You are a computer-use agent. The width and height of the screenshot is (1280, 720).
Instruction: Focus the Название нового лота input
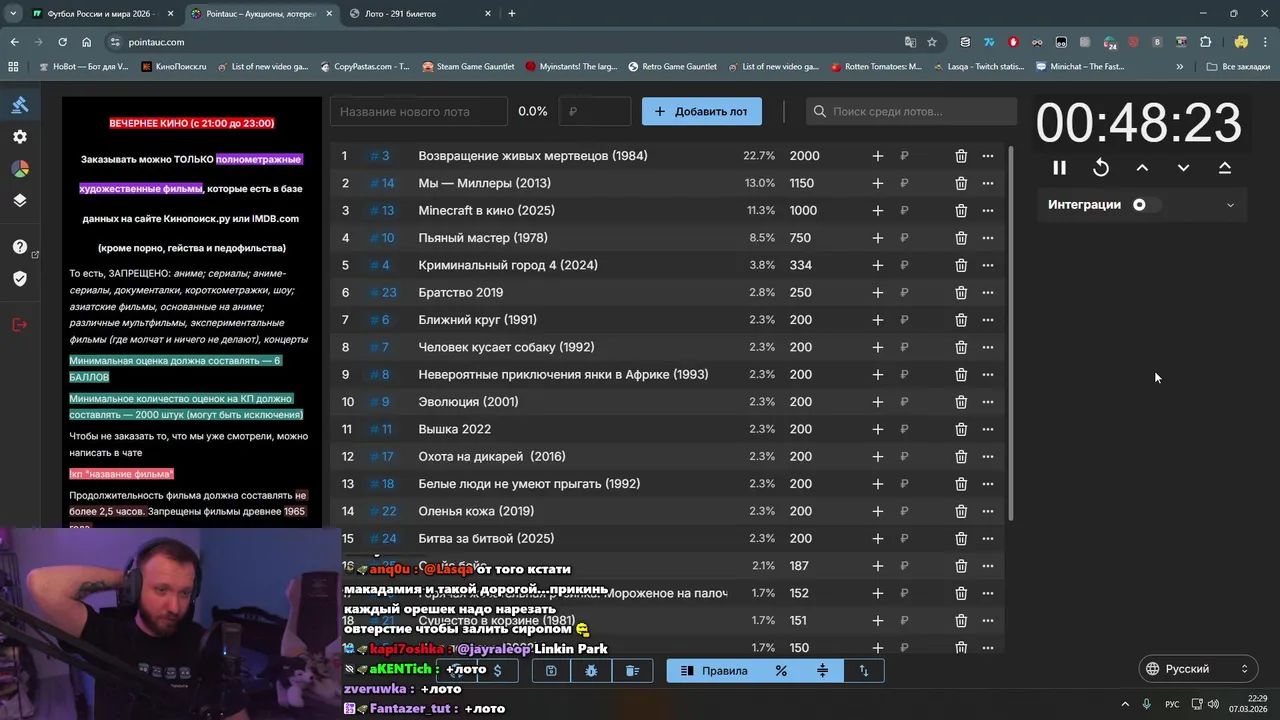pos(419,111)
